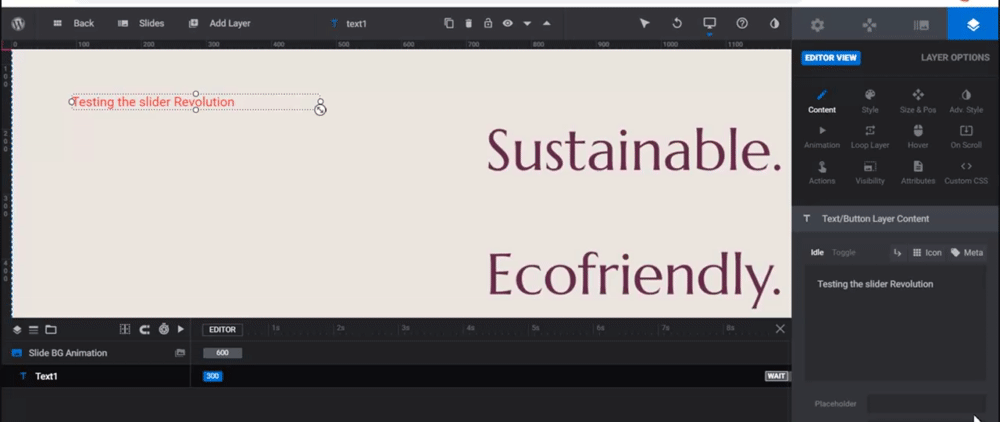Image resolution: width=1000 pixels, height=422 pixels.
Task: Open the Size & Pos section
Action: 918,102
